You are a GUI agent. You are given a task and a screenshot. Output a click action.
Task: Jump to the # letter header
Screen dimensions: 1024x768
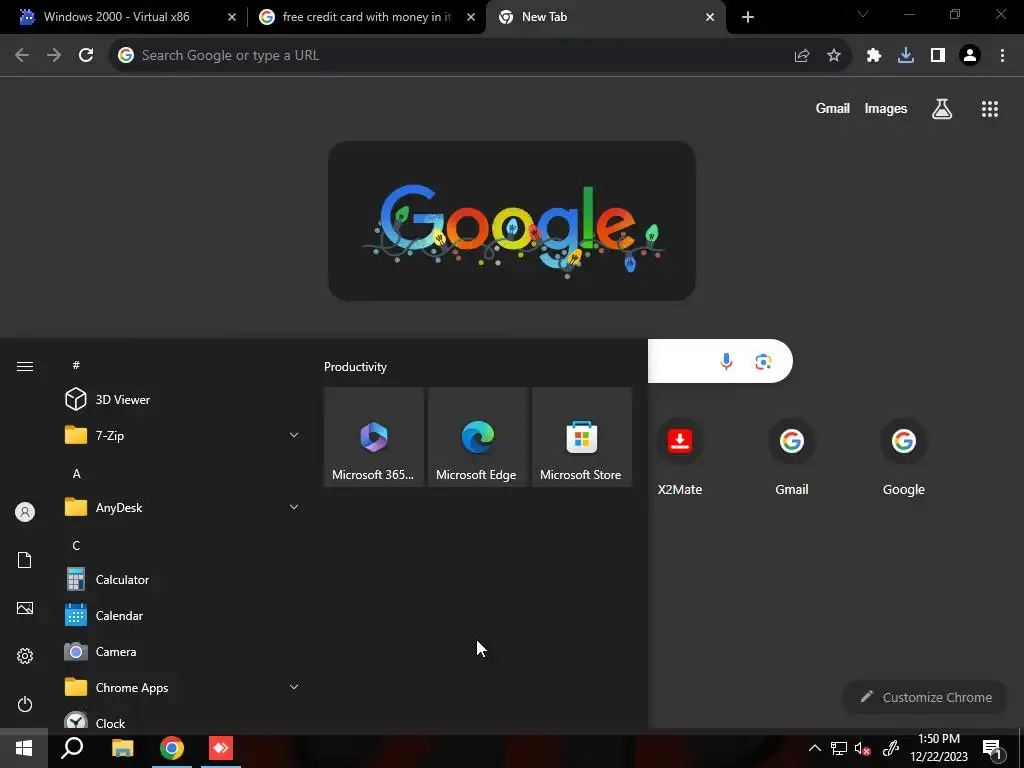76,365
